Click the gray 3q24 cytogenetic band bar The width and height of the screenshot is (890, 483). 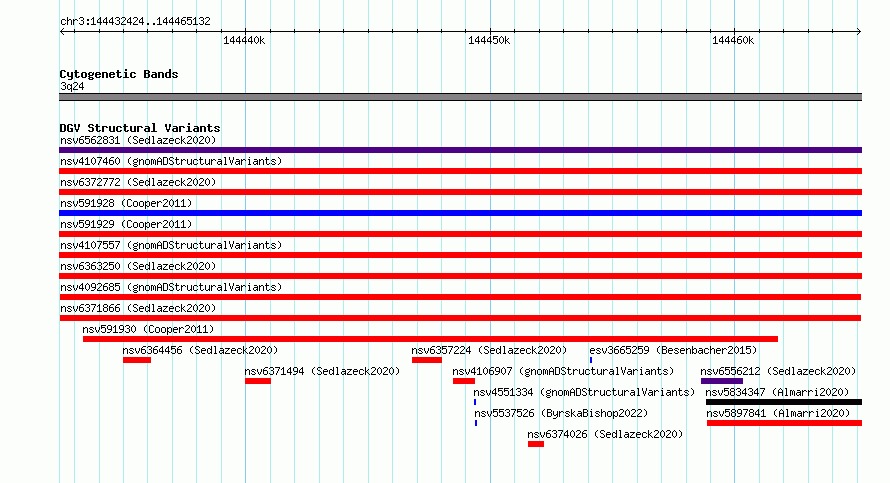coord(460,97)
